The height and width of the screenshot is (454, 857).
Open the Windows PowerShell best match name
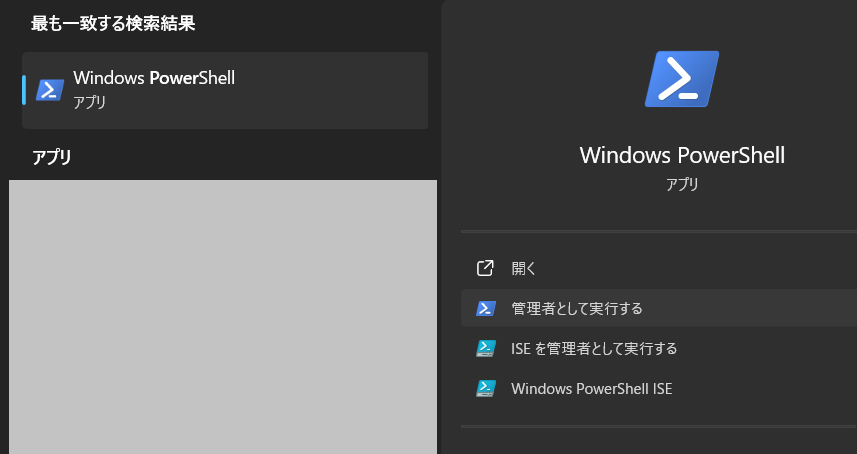tap(154, 78)
